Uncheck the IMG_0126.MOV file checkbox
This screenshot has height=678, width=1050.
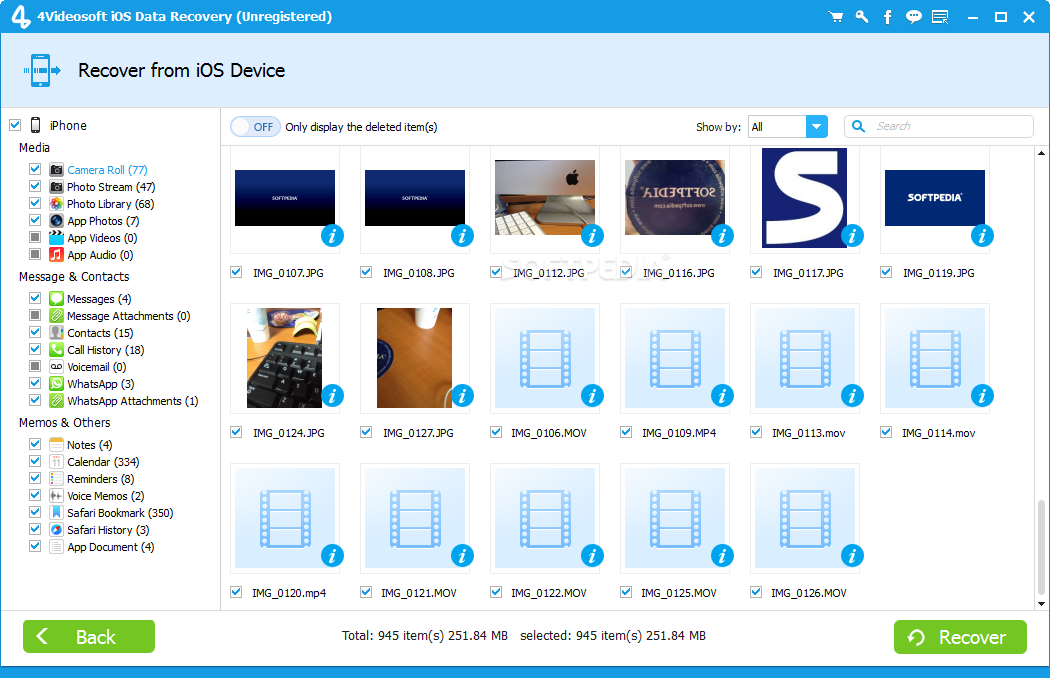coord(756,592)
